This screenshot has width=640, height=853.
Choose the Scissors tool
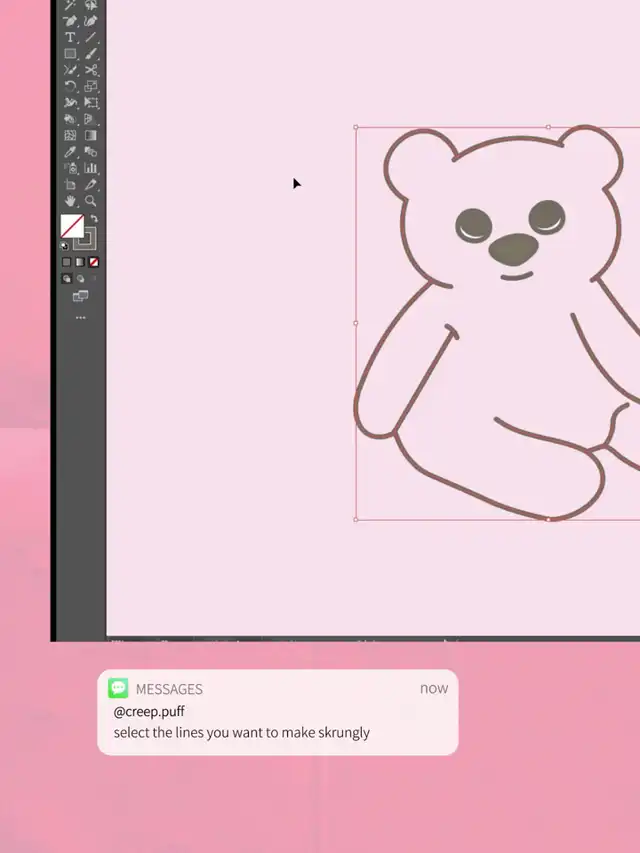click(91, 70)
